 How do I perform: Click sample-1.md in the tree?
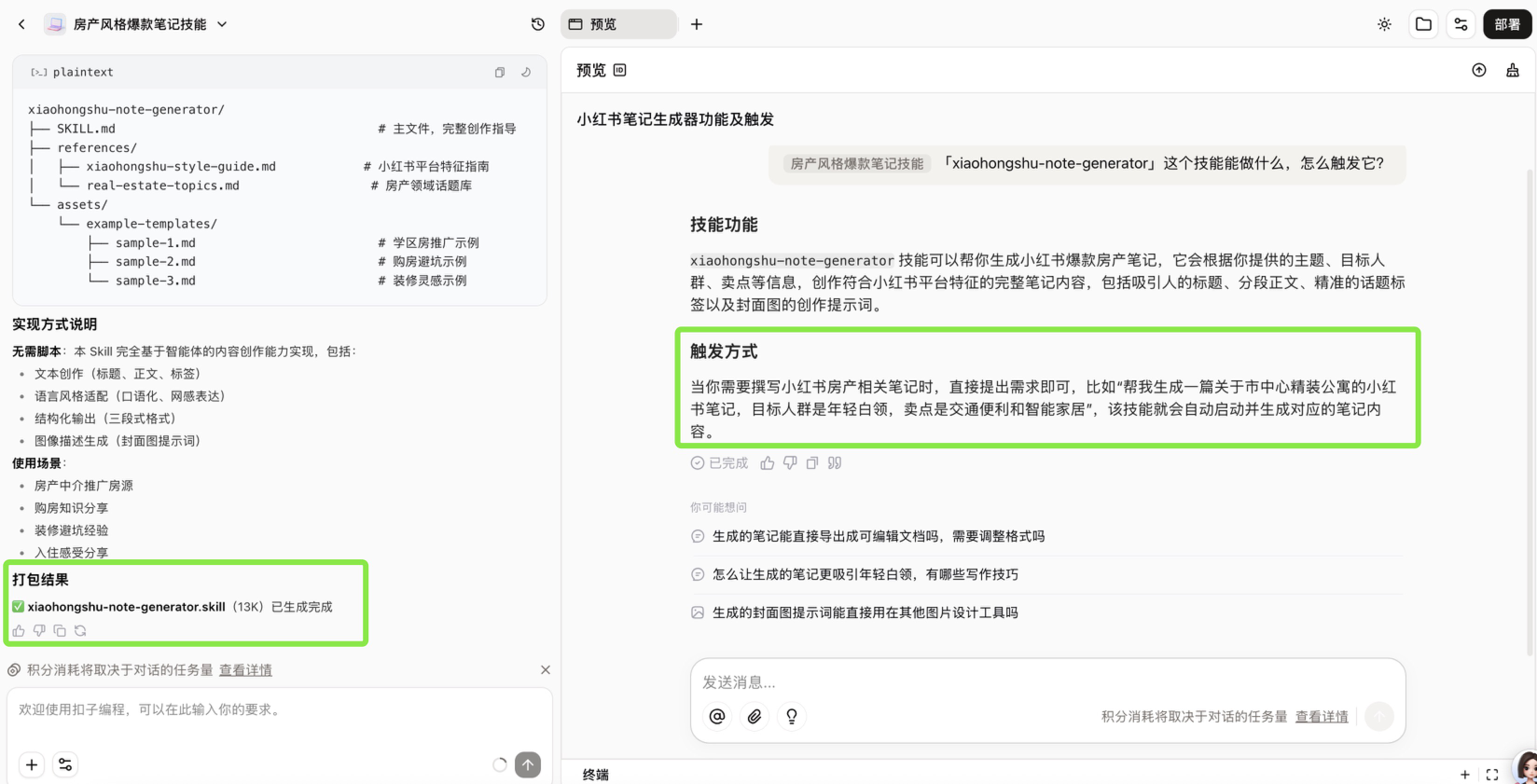[x=156, y=242]
